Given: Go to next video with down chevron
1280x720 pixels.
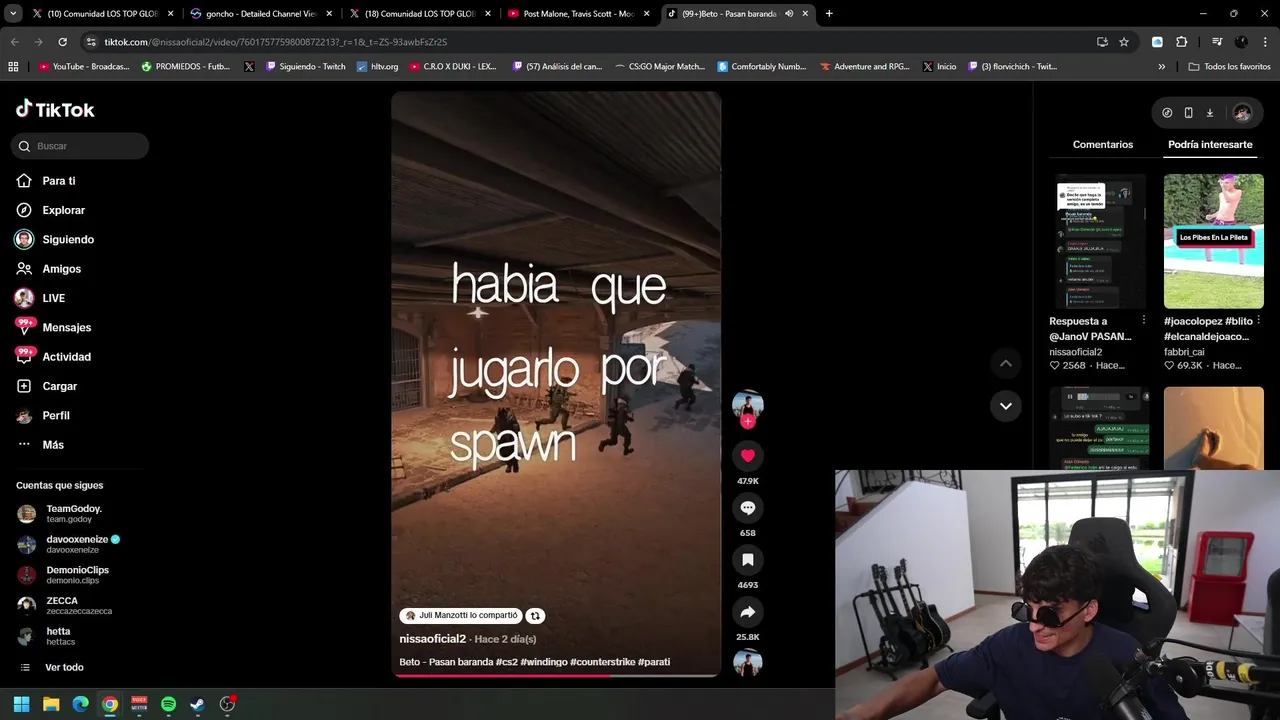Looking at the screenshot, I should pyautogui.click(x=1005, y=406).
